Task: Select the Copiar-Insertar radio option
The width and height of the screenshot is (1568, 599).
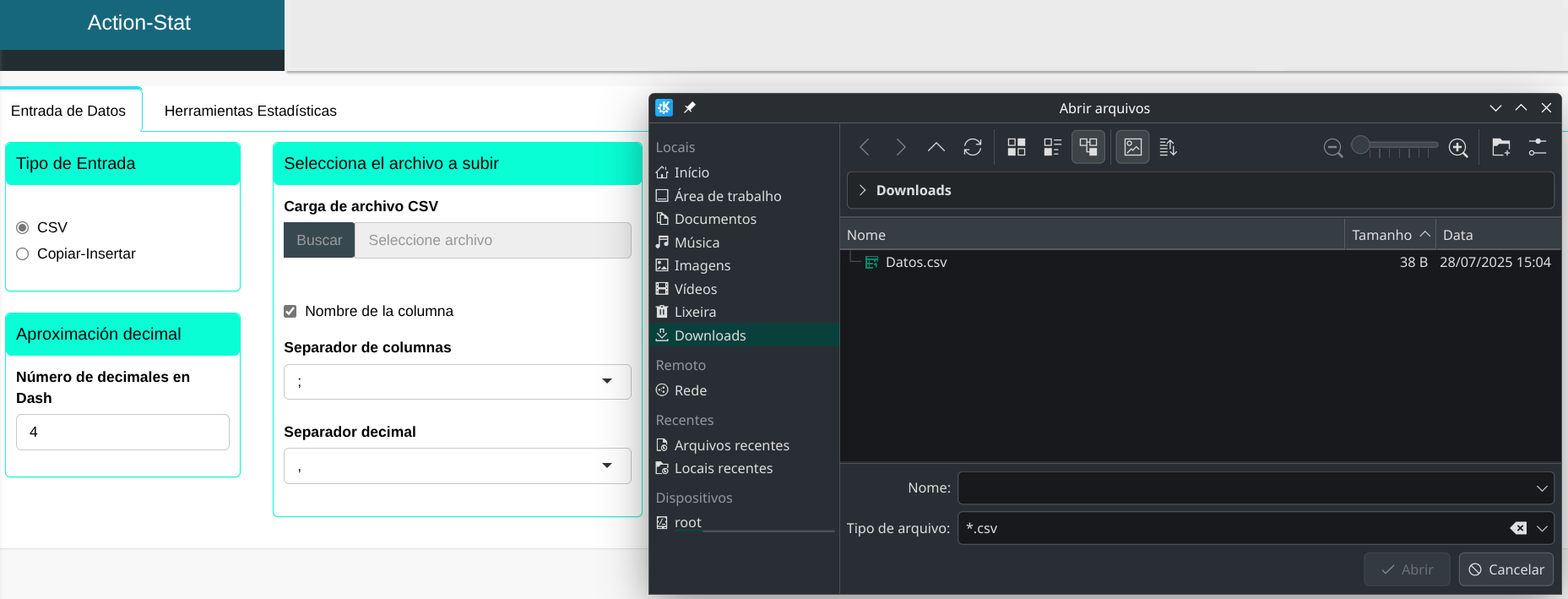Action: tap(23, 253)
